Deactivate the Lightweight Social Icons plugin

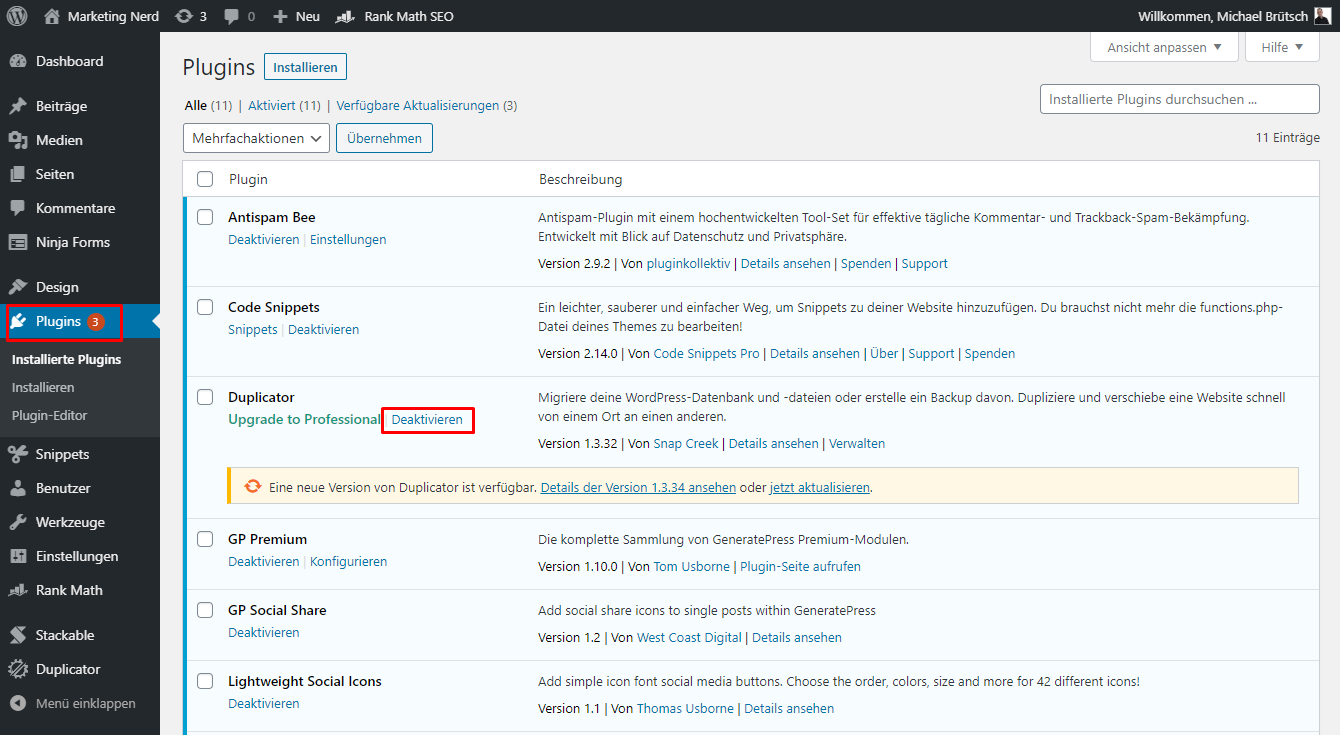(x=264, y=704)
